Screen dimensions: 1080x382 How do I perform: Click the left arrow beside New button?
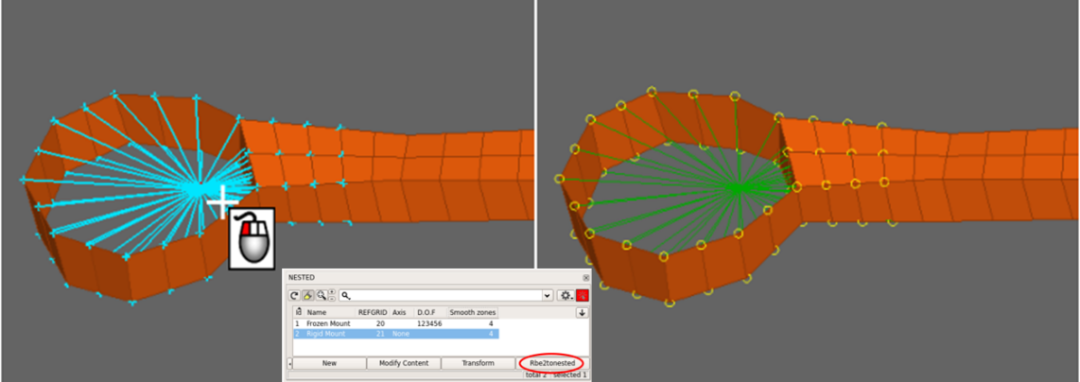pos(289,363)
